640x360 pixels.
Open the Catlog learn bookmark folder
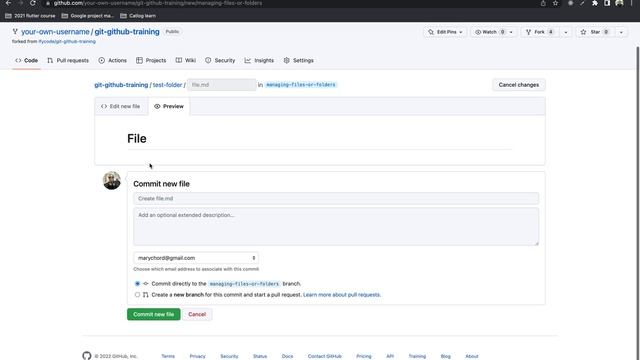(138, 16)
